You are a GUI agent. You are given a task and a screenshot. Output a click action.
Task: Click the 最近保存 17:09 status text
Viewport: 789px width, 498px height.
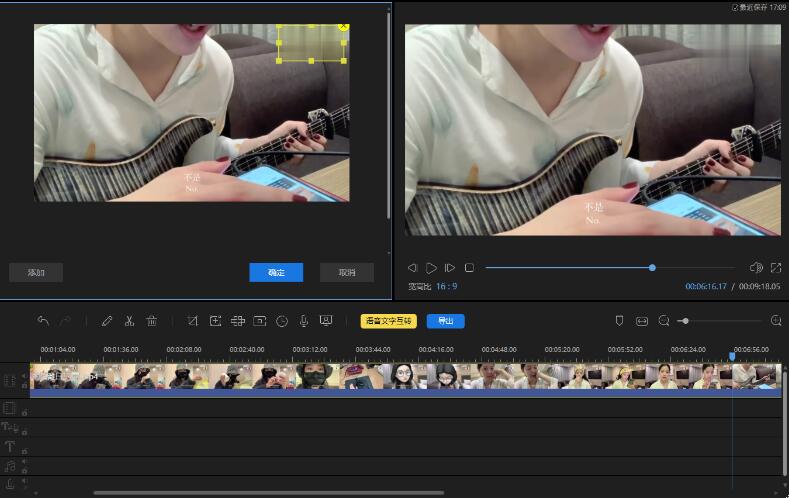[x=759, y=7]
